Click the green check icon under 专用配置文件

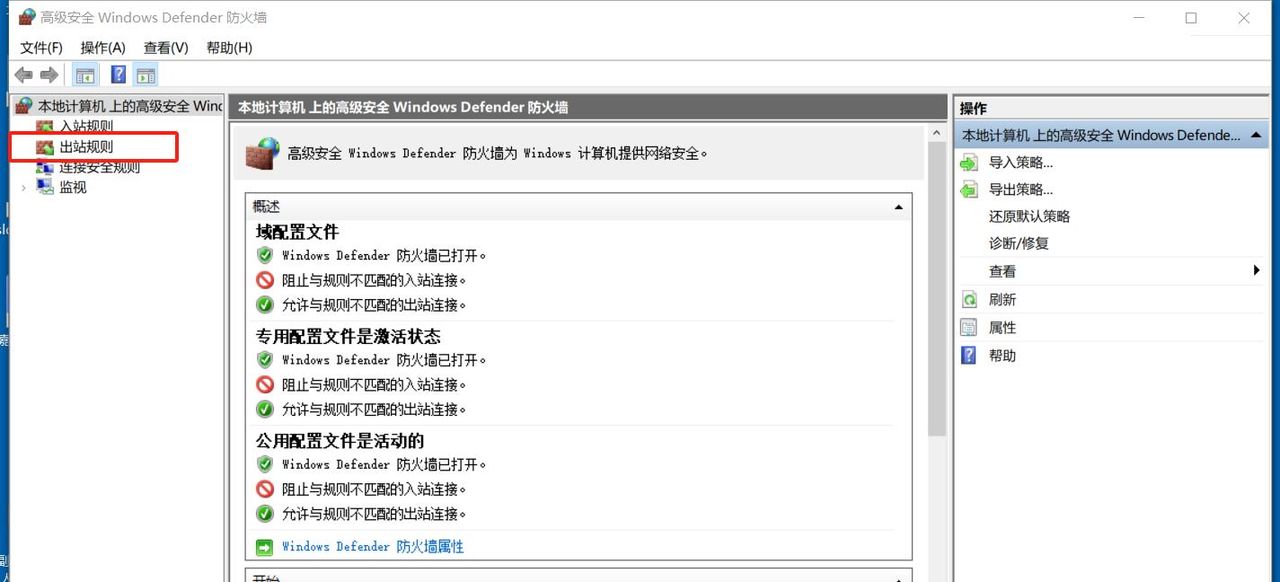click(x=264, y=409)
